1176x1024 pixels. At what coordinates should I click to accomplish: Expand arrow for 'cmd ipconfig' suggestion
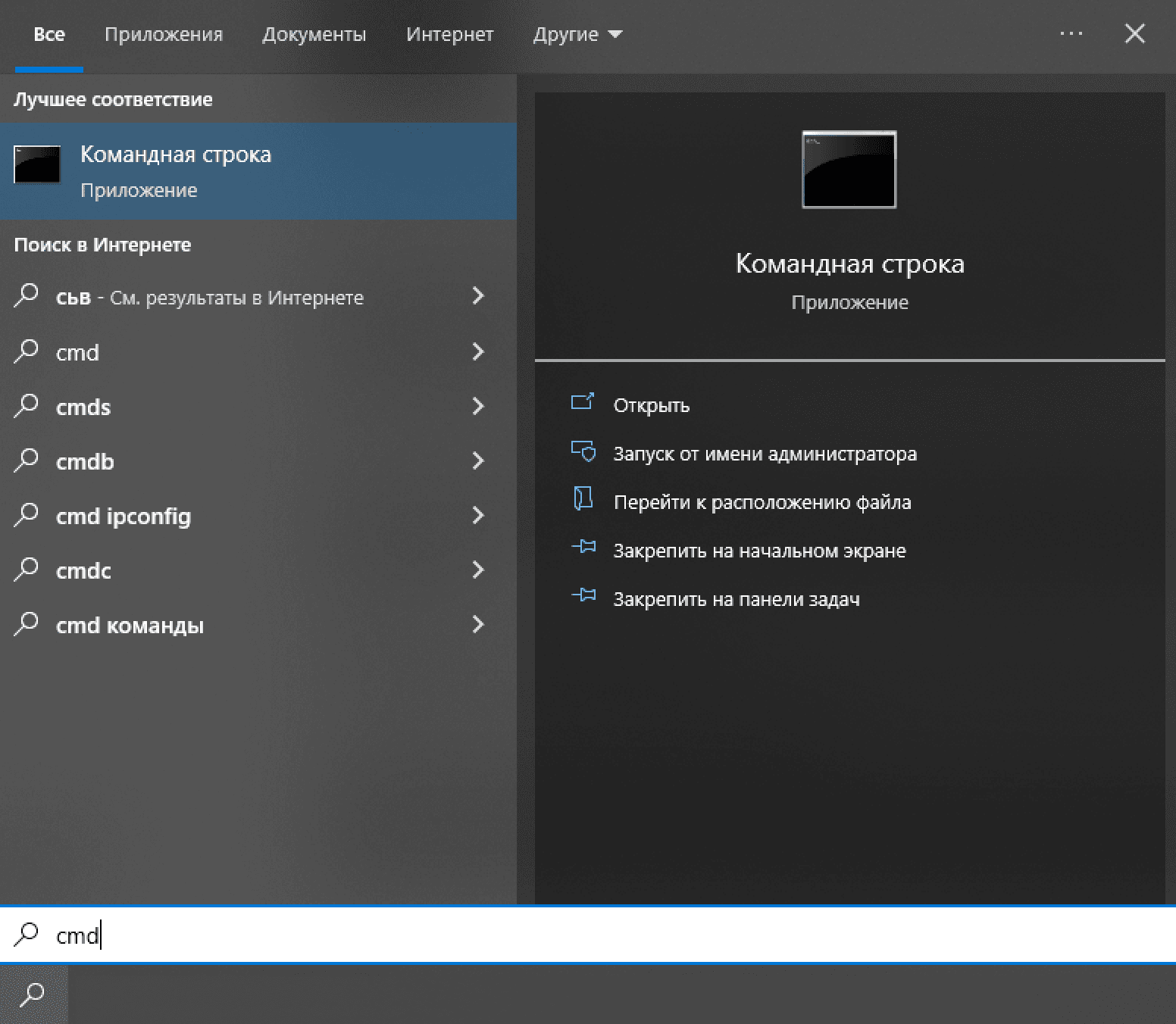[478, 516]
